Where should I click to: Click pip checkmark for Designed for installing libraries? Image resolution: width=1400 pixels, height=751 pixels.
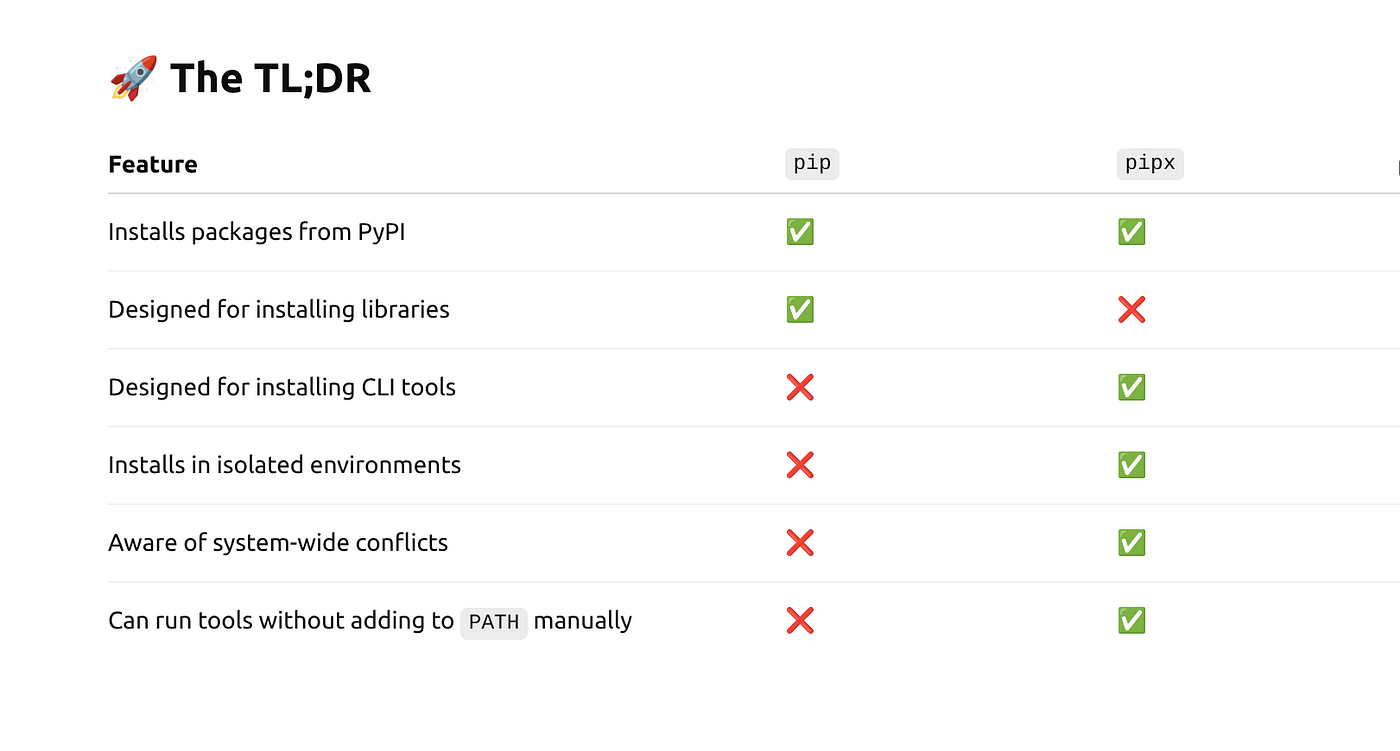(x=800, y=310)
